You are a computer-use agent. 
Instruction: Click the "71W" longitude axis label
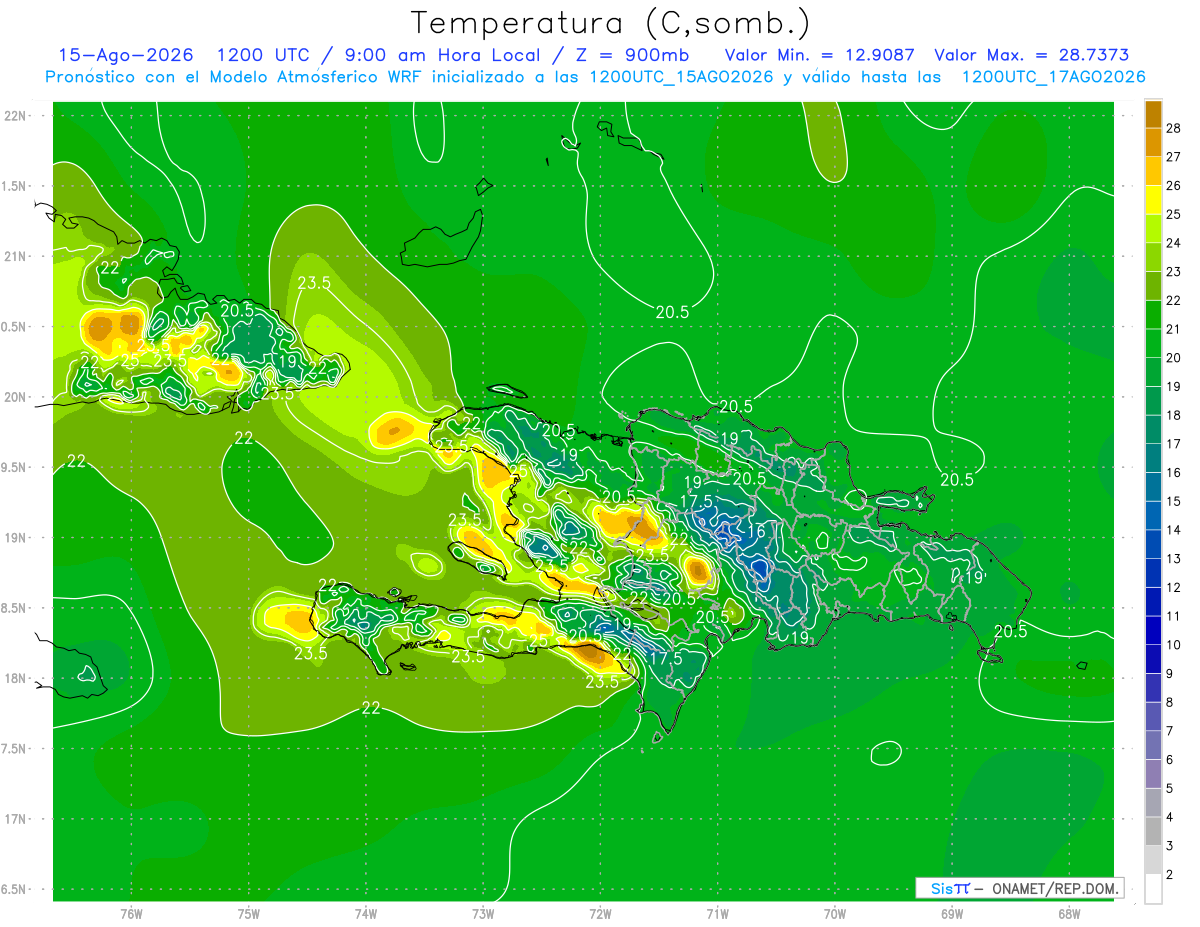717,913
